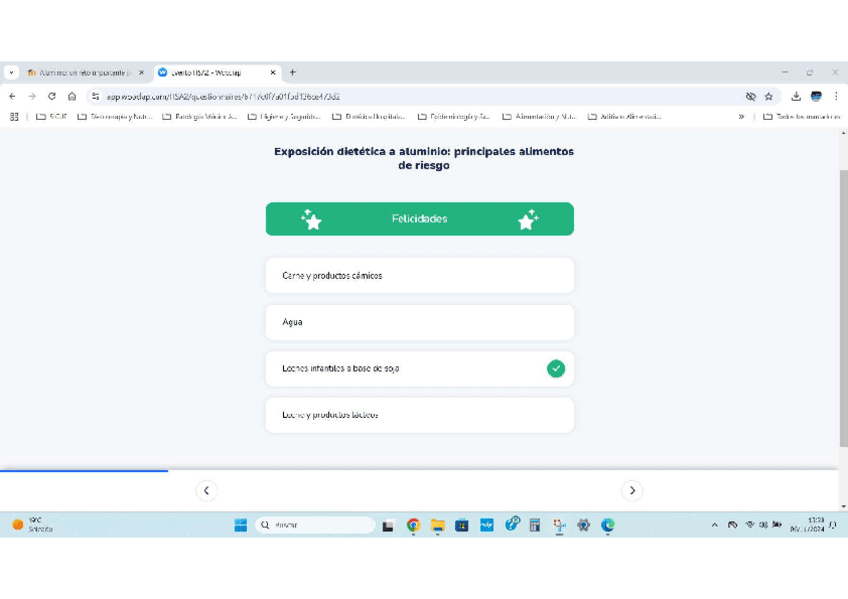Open the browser home page
This screenshot has width=848, height=599.
(72, 96)
